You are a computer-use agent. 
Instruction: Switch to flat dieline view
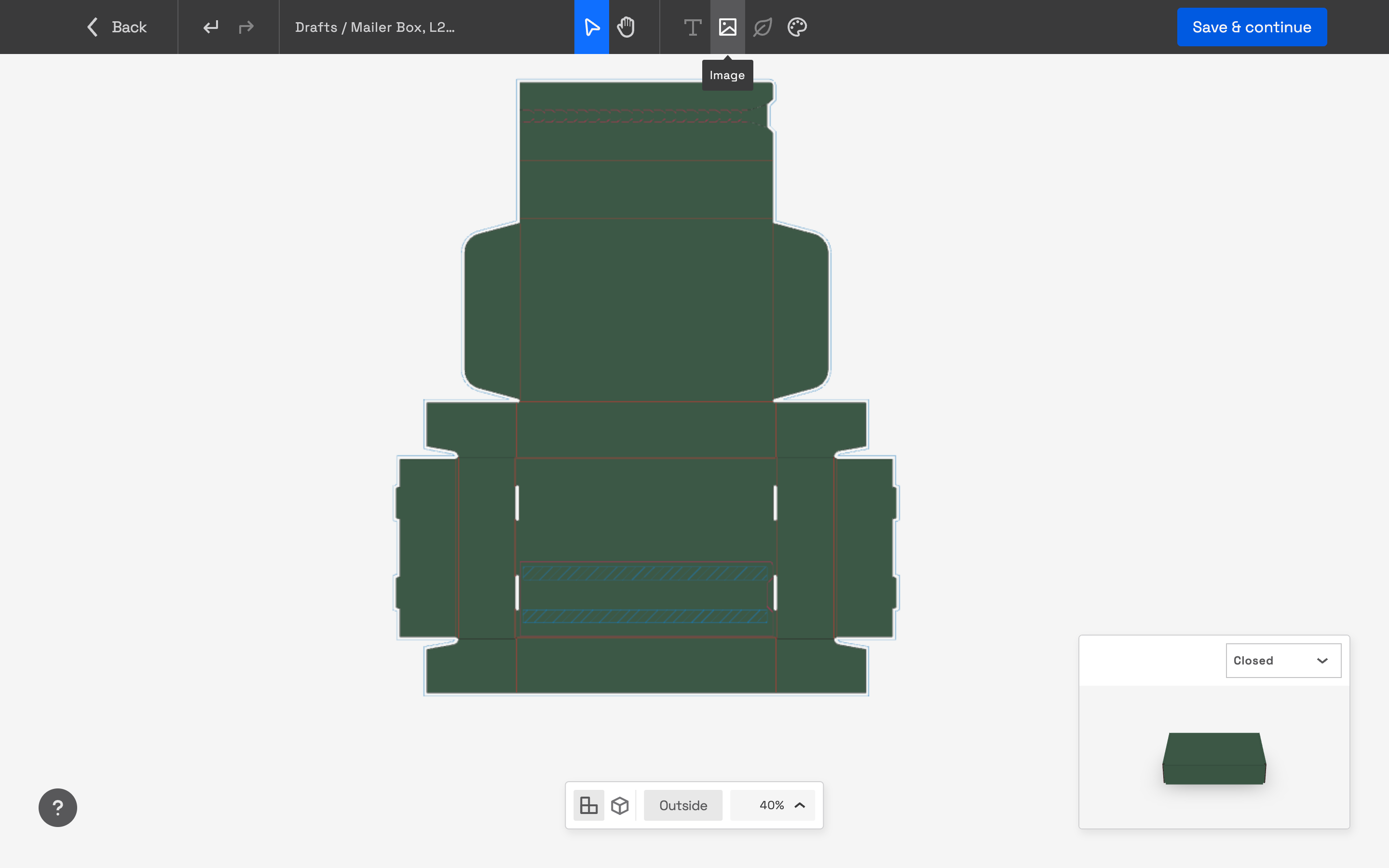588,805
